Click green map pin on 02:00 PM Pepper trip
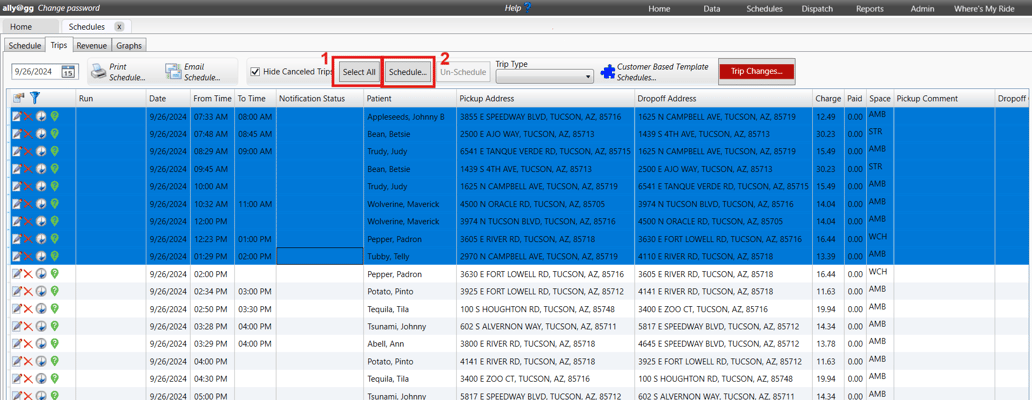This screenshot has height=400, width=1032. pos(55,274)
